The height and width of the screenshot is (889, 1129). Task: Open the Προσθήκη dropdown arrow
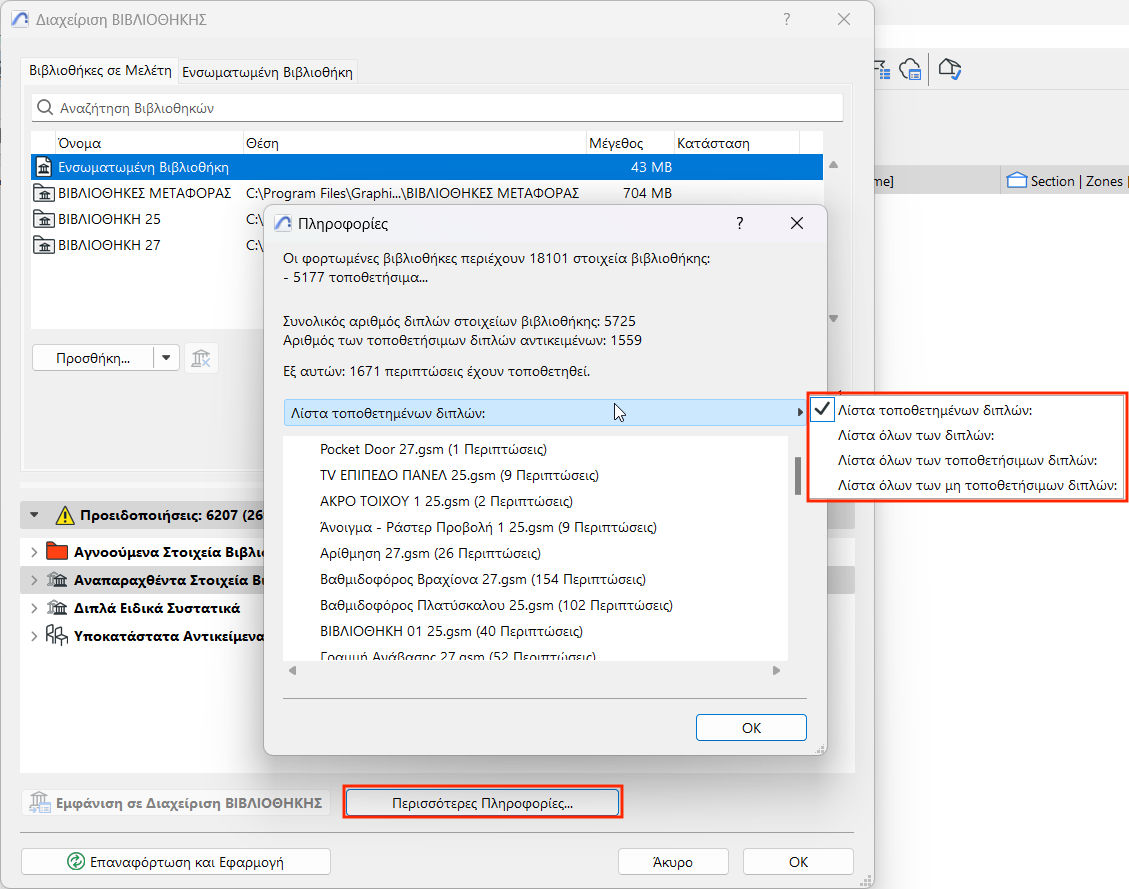tap(166, 358)
